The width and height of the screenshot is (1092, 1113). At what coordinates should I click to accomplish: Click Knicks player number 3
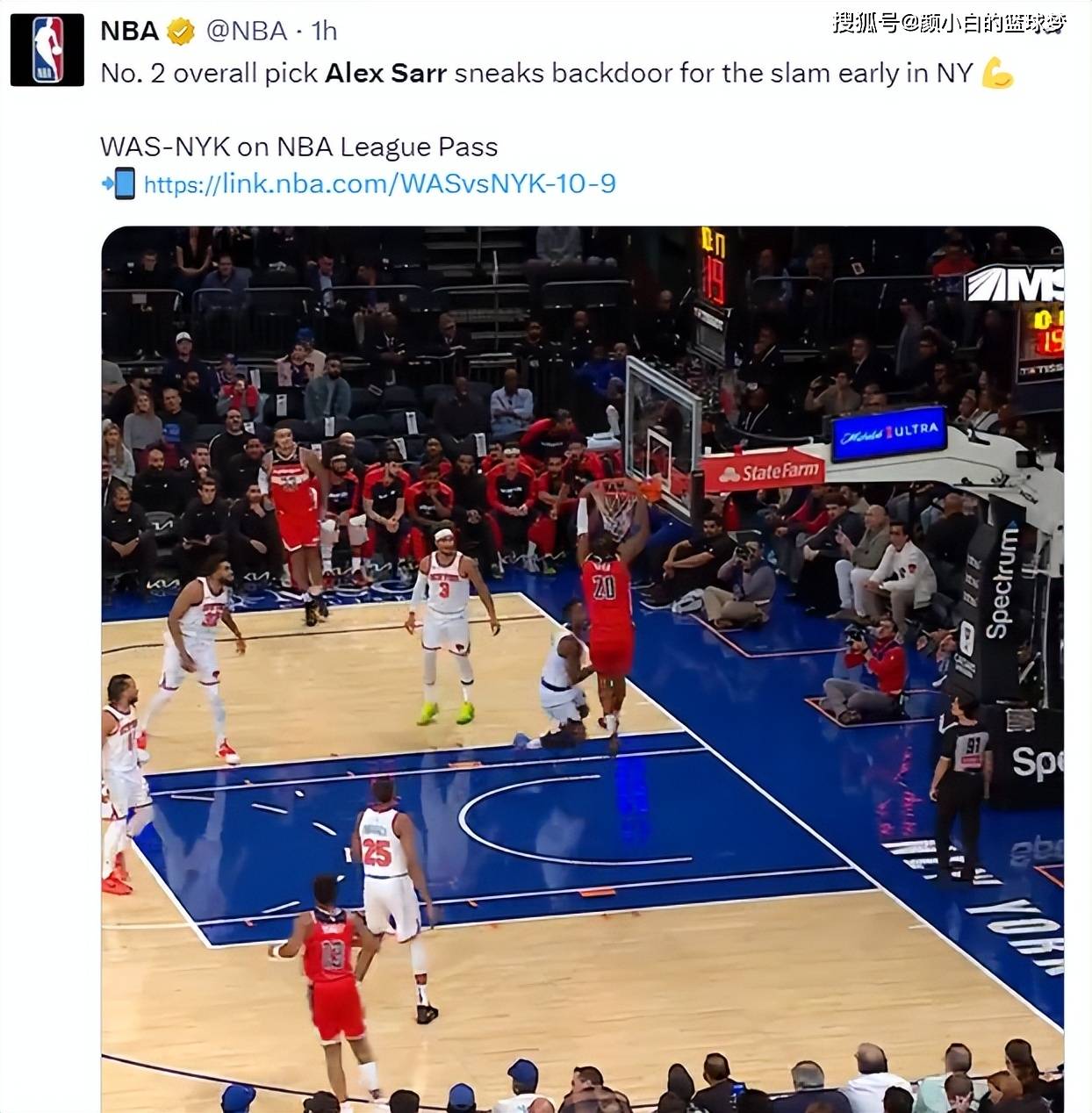pos(449,622)
